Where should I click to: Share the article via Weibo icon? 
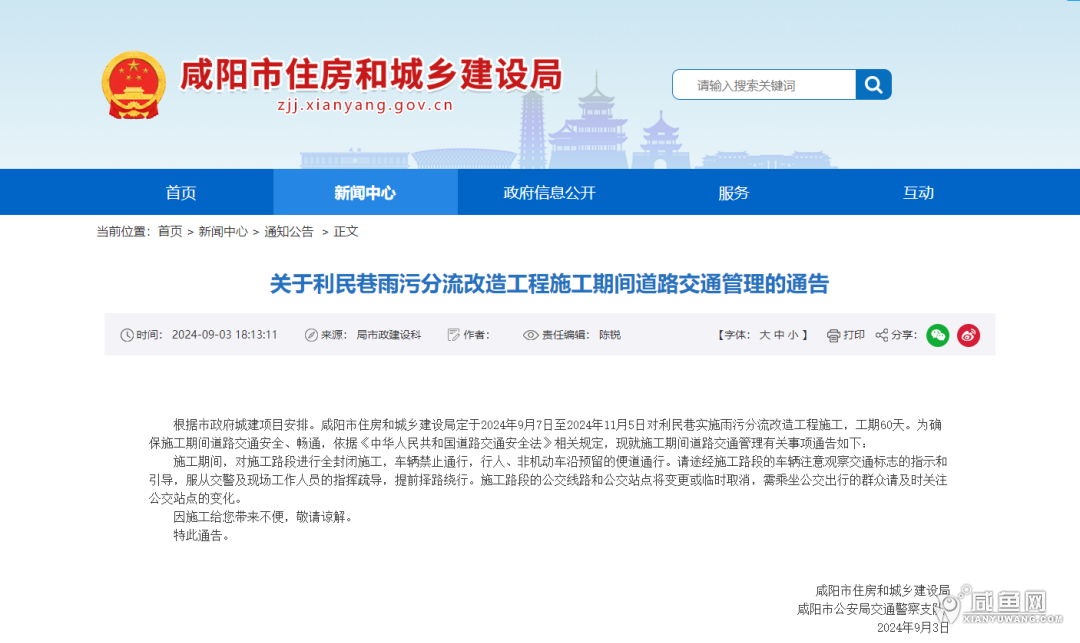point(968,335)
